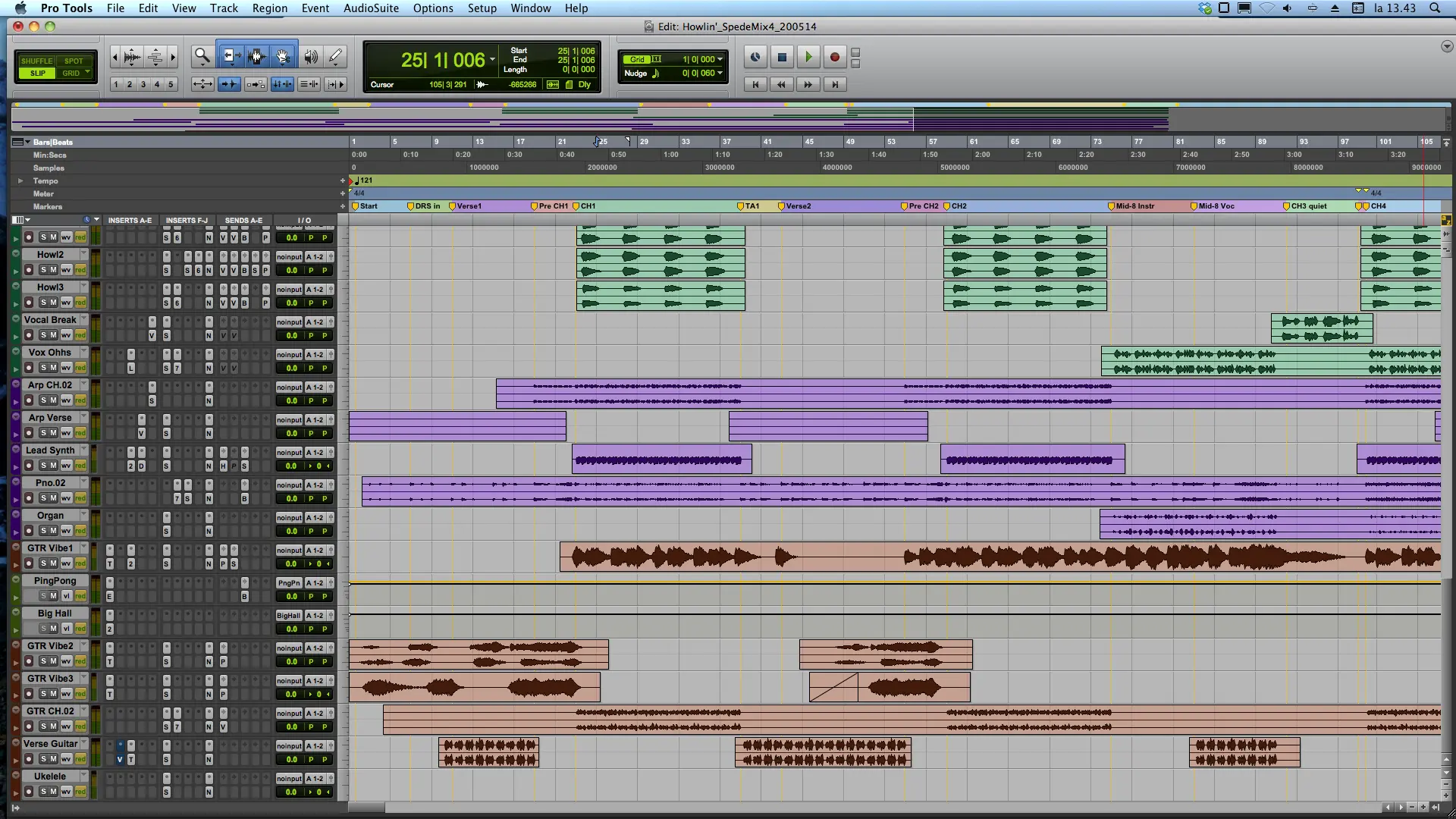This screenshot has width=1456, height=819.
Task: Open main counter format dropdown arrow
Action: (x=492, y=60)
